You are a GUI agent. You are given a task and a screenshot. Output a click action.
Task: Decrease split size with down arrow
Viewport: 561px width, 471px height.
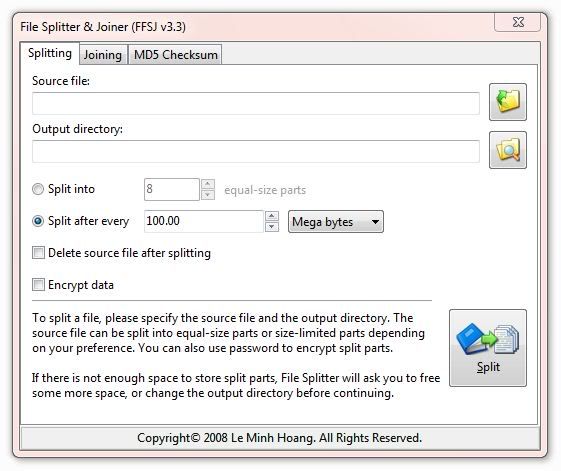(x=272, y=227)
